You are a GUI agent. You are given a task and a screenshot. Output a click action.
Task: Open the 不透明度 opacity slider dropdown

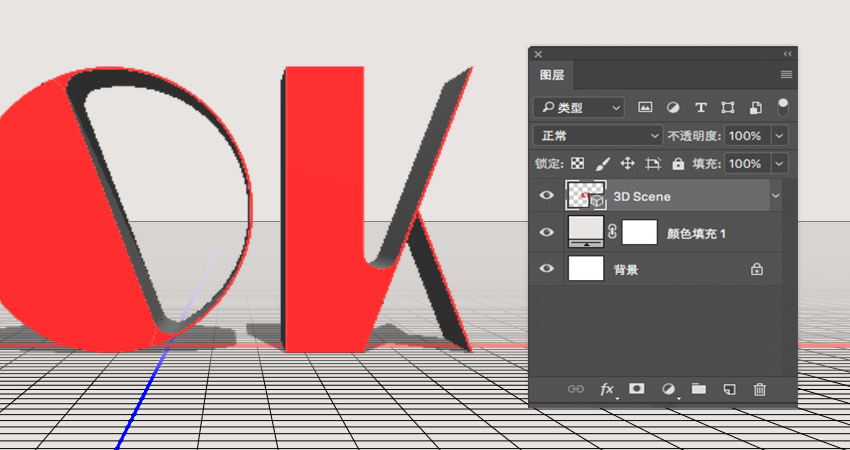point(780,136)
